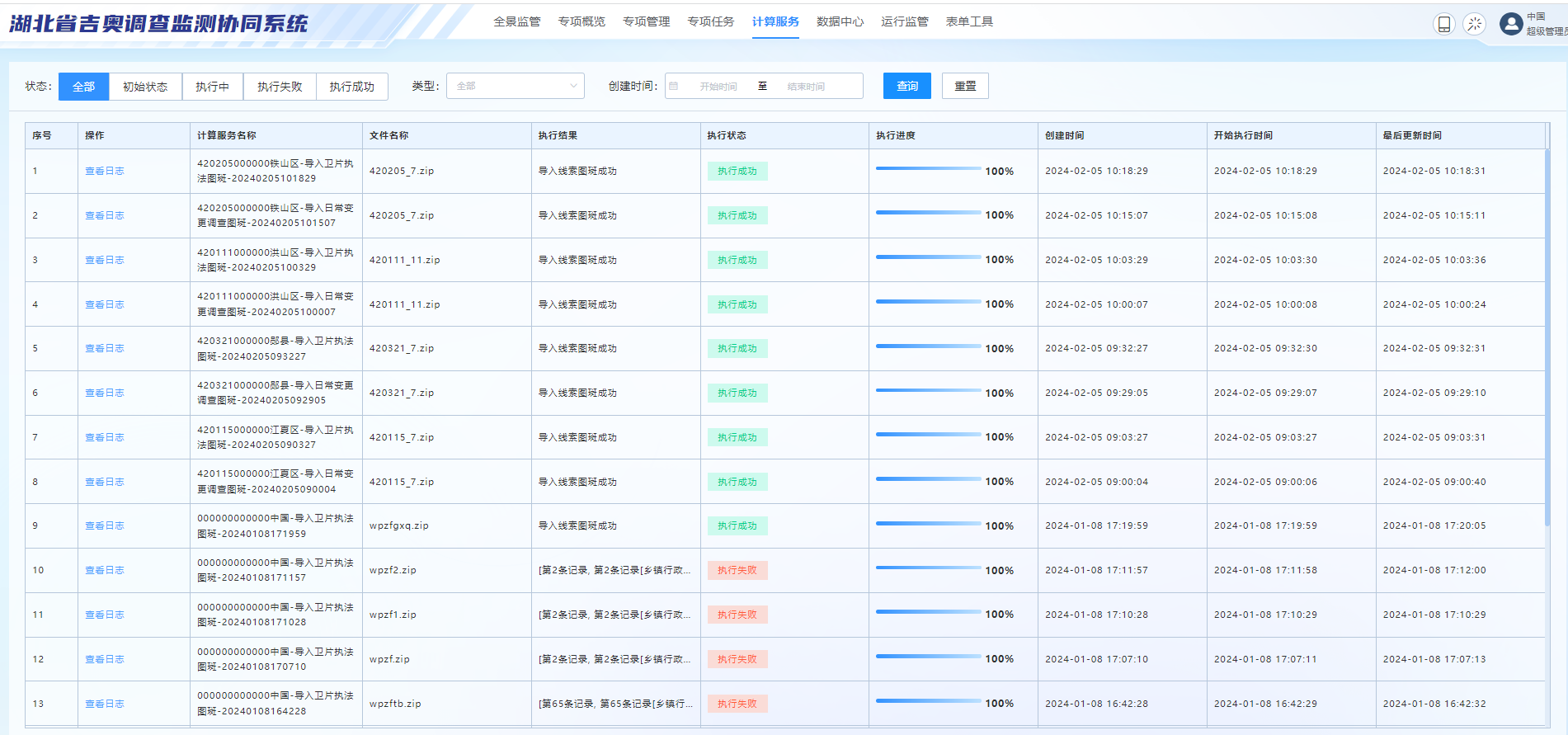Image resolution: width=1568 pixels, height=735 pixels.
Task: Select the 执行成功 status filter
Action: (352, 87)
